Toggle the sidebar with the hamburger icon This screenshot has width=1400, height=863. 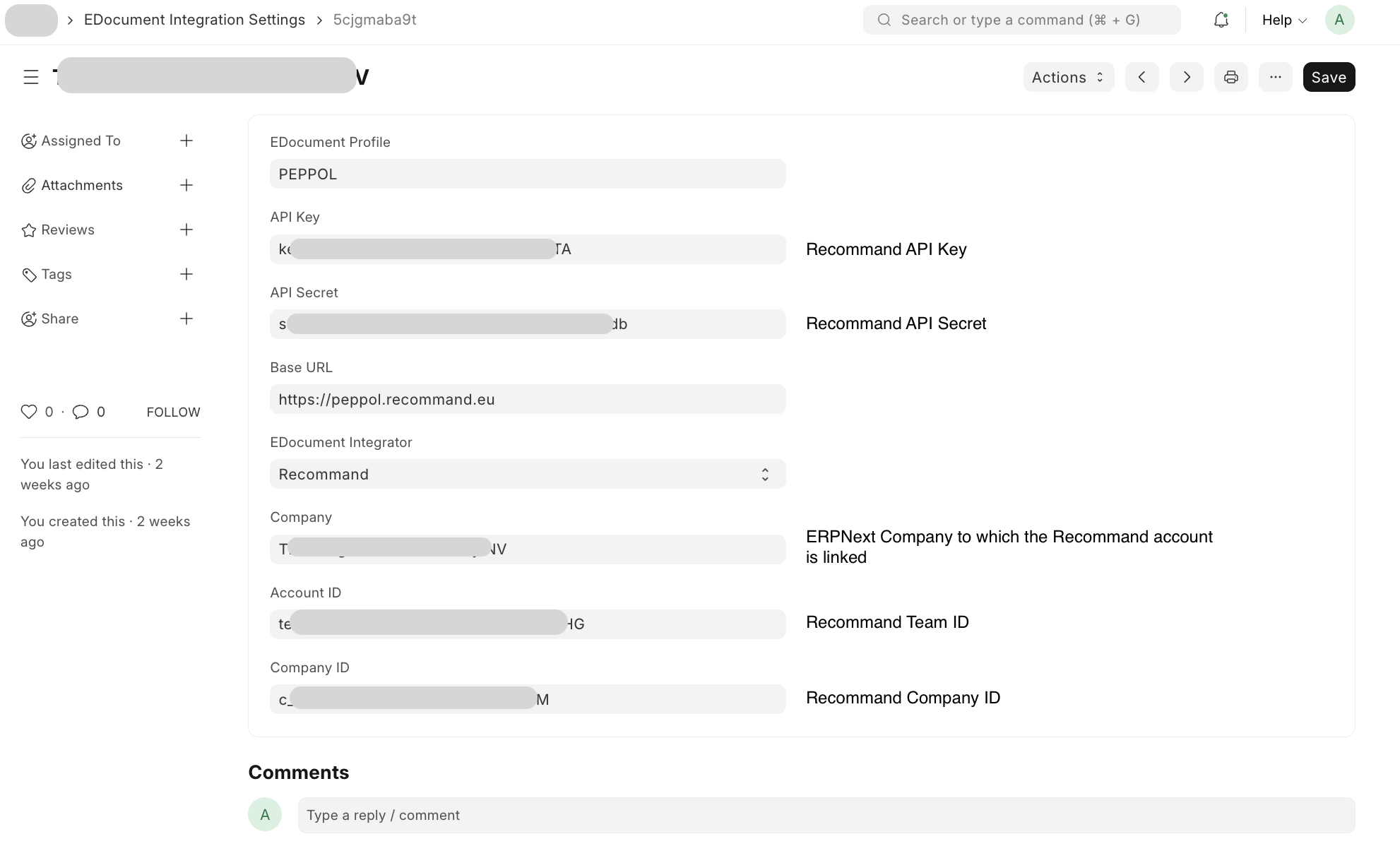coord(30,76)
